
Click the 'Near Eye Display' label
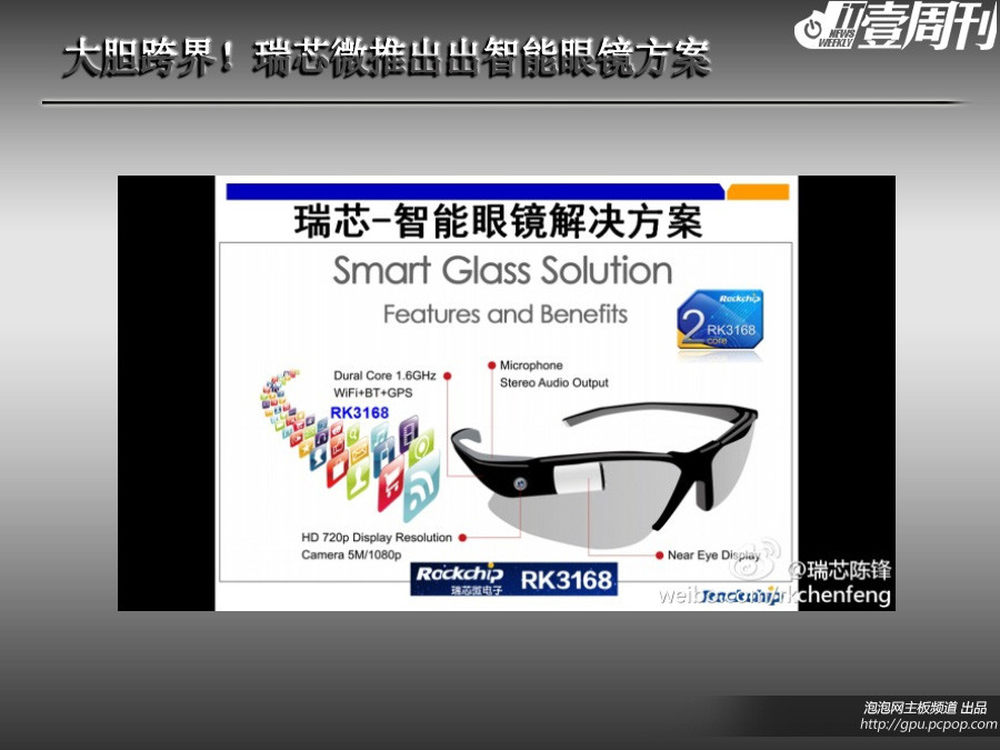[x=714, y=555]
